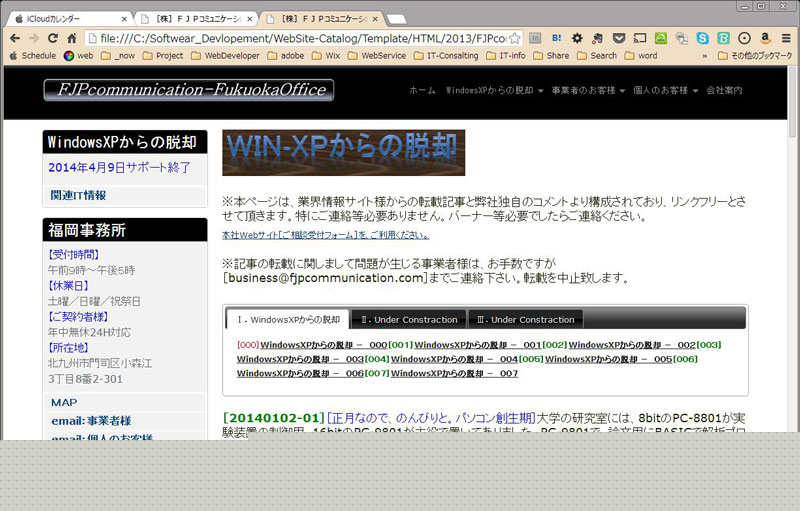Open the browser home page icon

(x=72, y=38)
